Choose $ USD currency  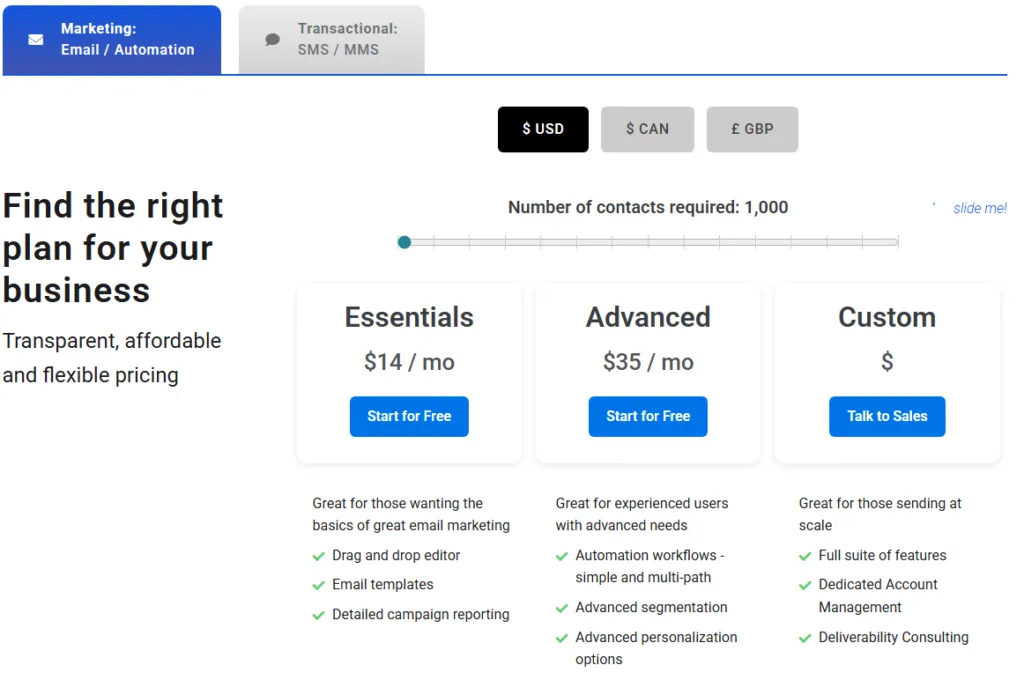pos(543,129)
